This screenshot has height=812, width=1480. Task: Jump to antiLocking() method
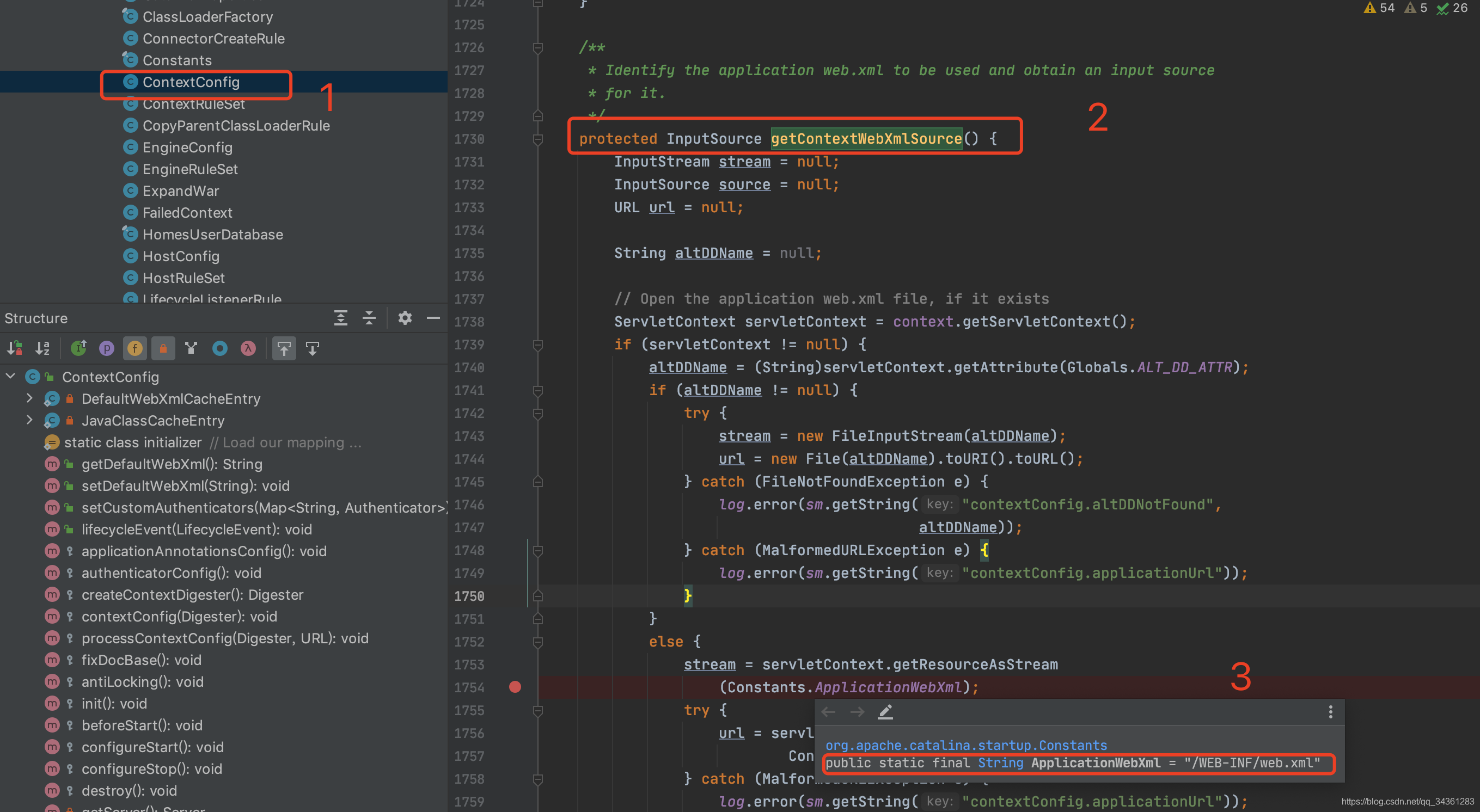(143, 682)
